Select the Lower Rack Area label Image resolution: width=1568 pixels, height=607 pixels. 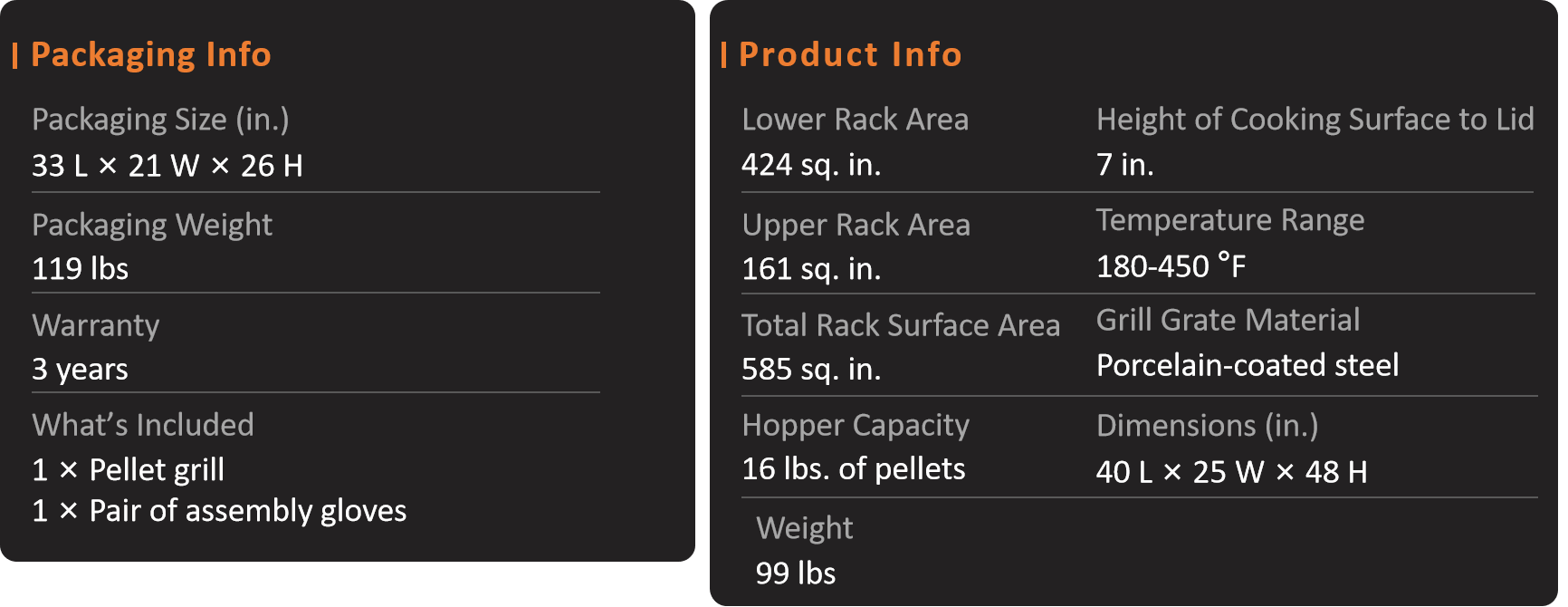856,120
